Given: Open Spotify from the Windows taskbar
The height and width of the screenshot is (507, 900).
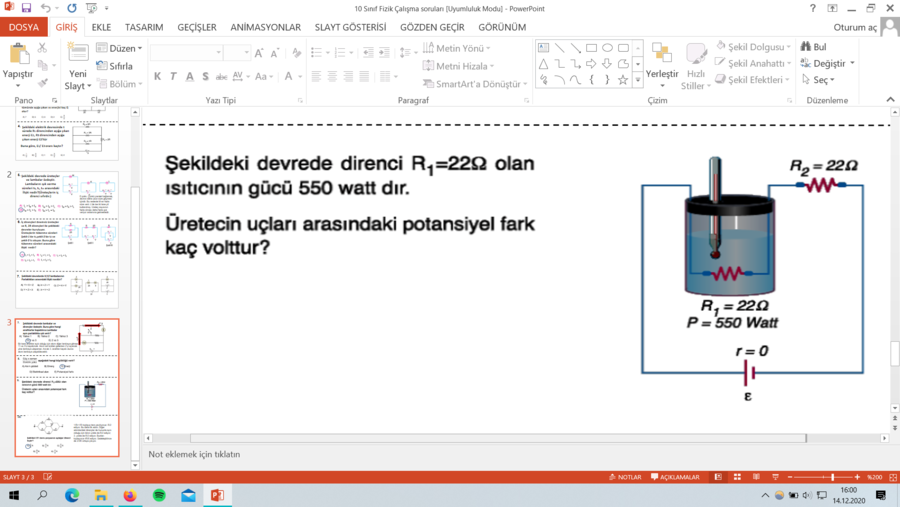Looking at the screenshot, I should [x=159, y=495].
